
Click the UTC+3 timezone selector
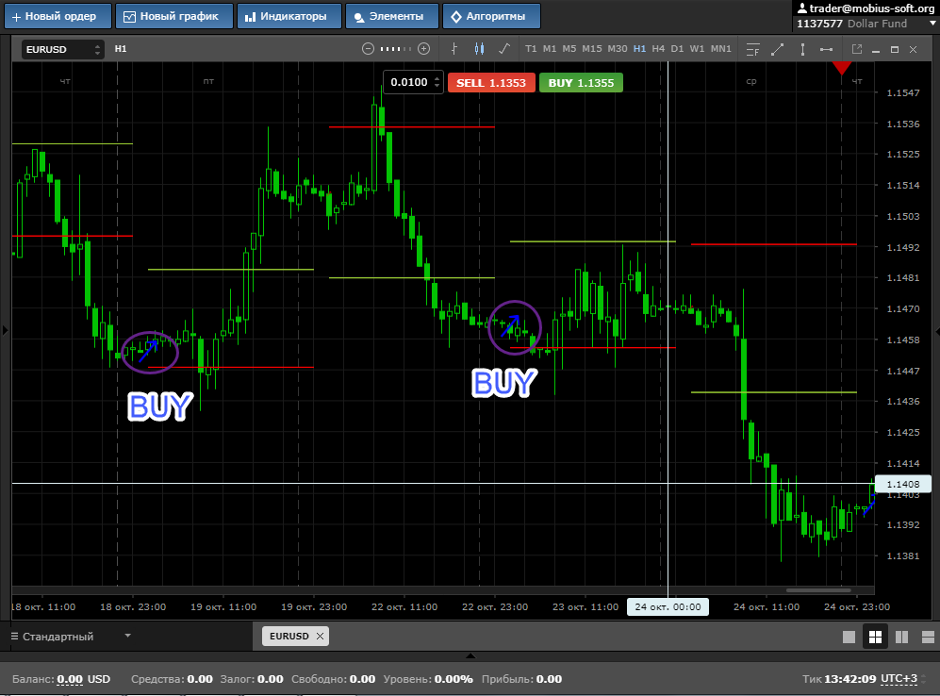point(899,679)
